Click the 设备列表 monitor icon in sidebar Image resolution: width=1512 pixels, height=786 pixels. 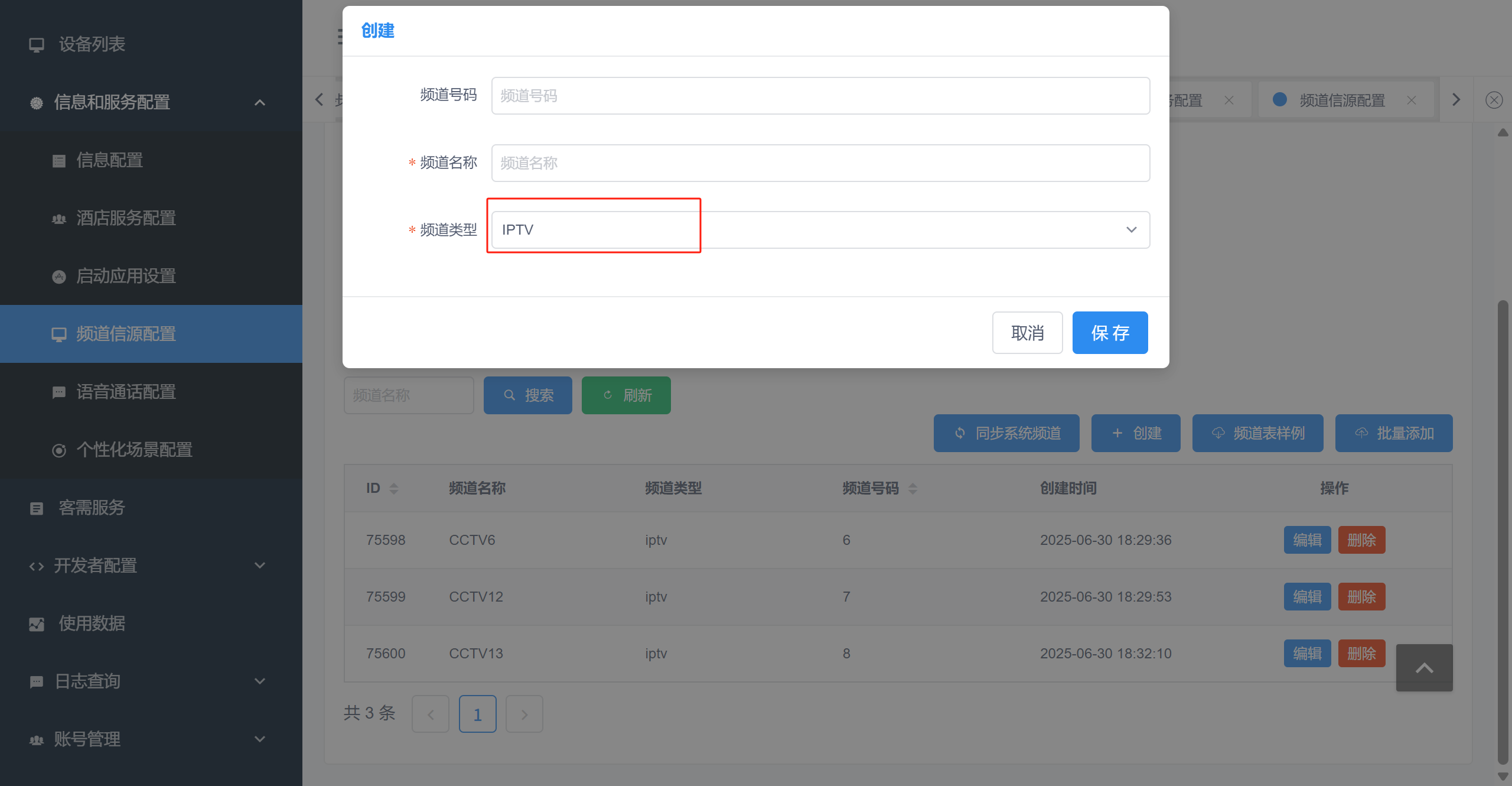(x=37, y=45)
